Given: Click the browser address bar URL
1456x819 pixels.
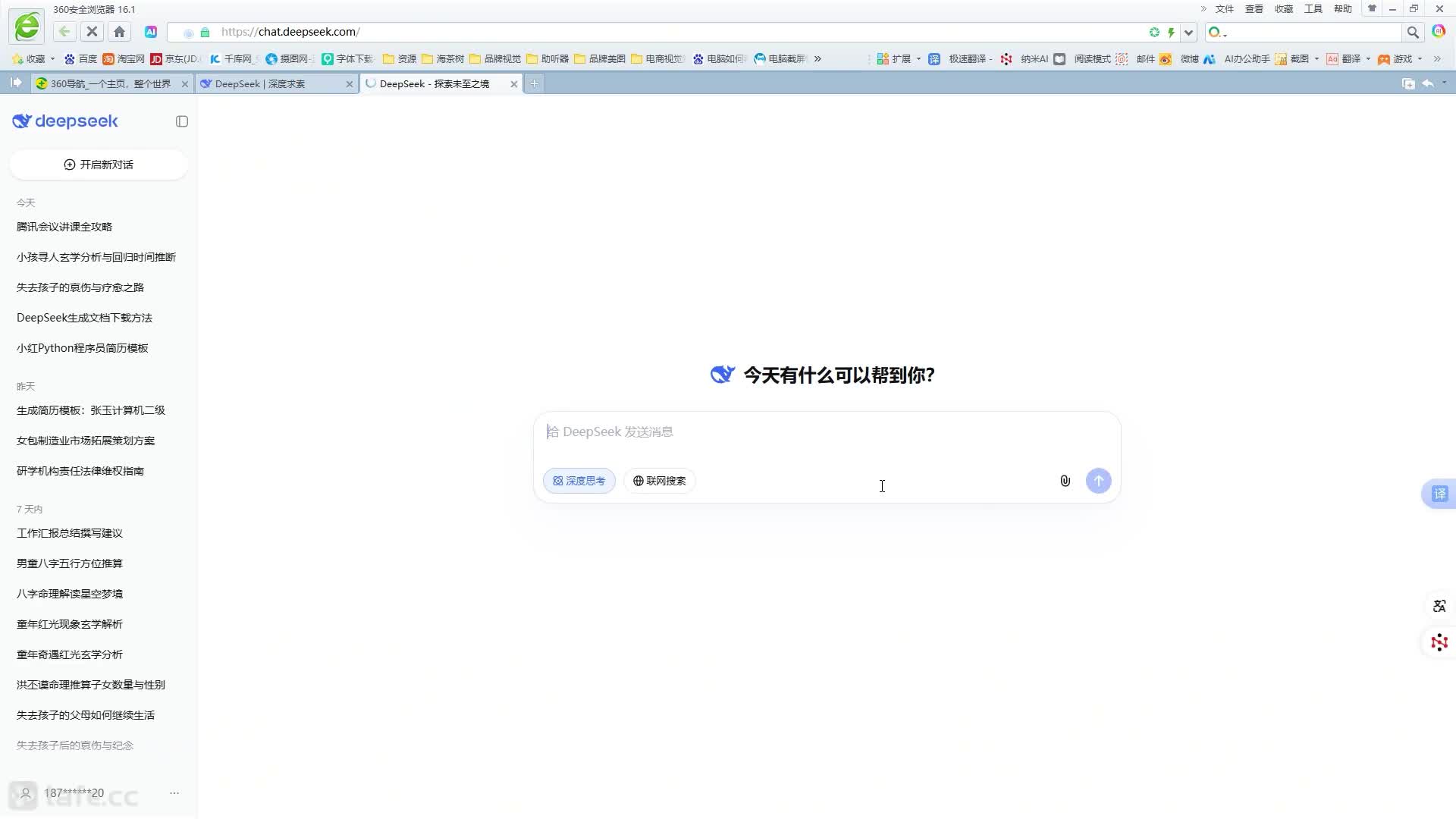Looking at the screenshot, I should [290, 32].
